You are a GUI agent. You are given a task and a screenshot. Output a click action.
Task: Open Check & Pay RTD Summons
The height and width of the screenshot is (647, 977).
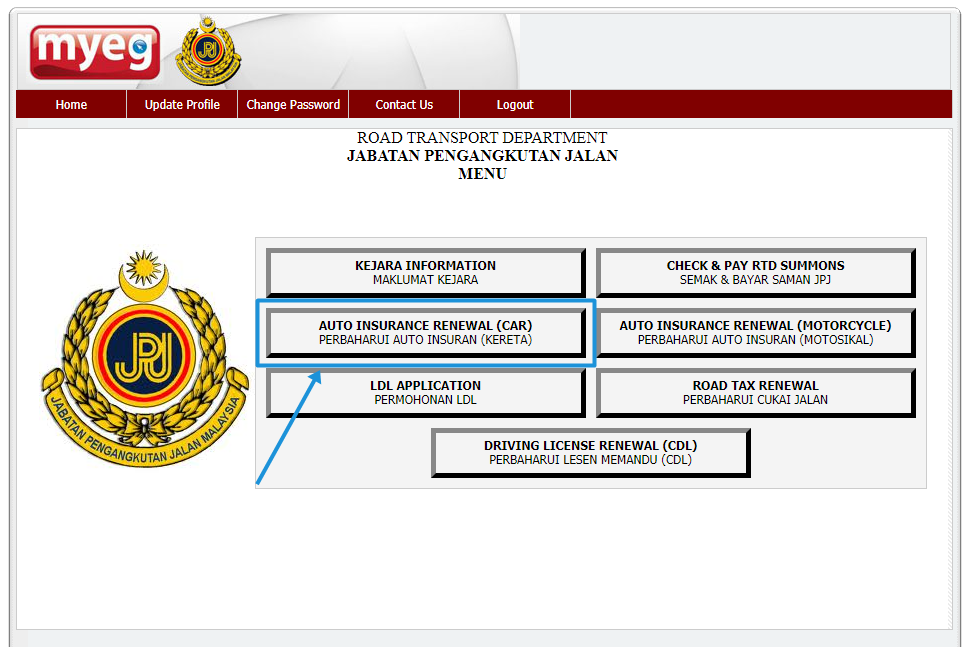coord(755,272)
